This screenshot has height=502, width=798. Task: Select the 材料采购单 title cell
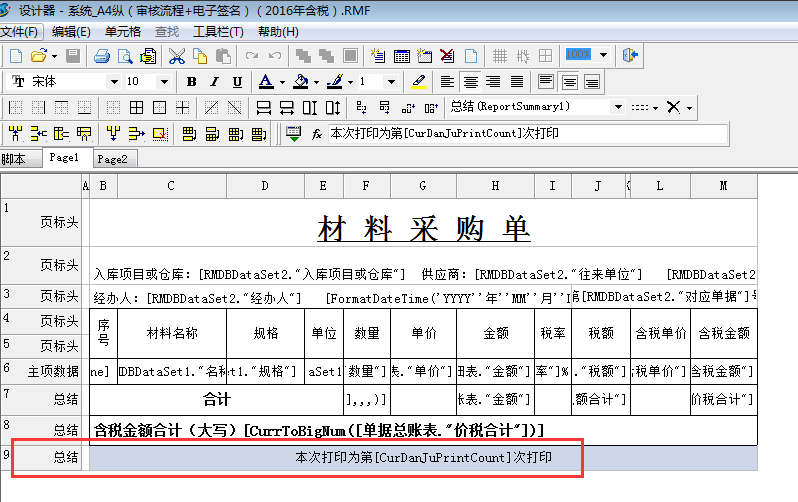(423, 229)
